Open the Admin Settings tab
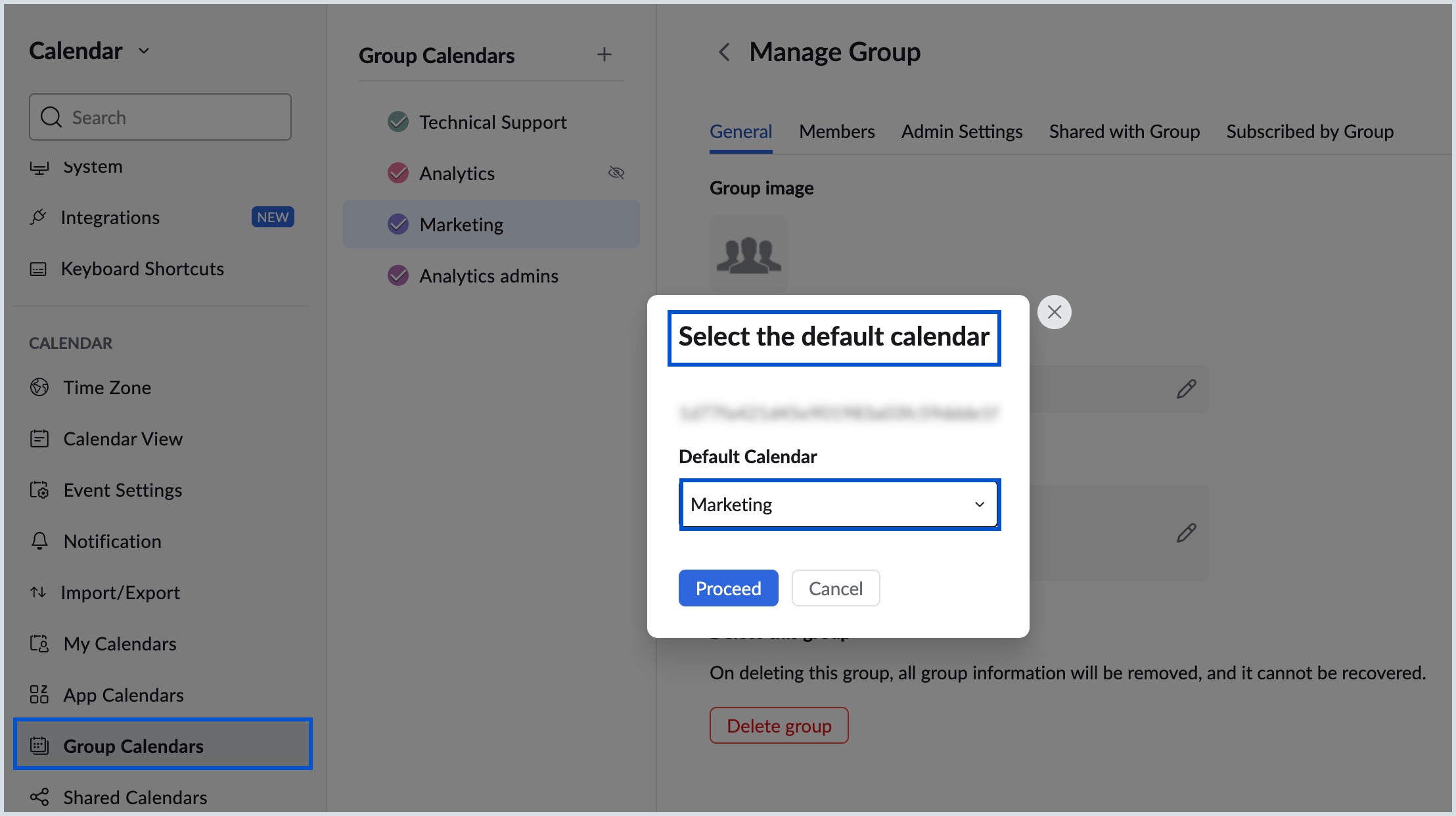Image resolution: width=1456 pixels, height=816 pixels. [x=961, y=131]
